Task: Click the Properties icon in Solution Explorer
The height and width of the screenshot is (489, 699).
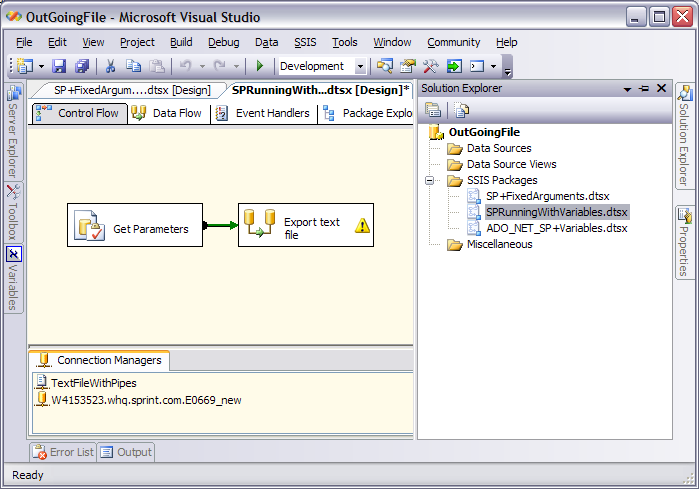Action: 435,110
